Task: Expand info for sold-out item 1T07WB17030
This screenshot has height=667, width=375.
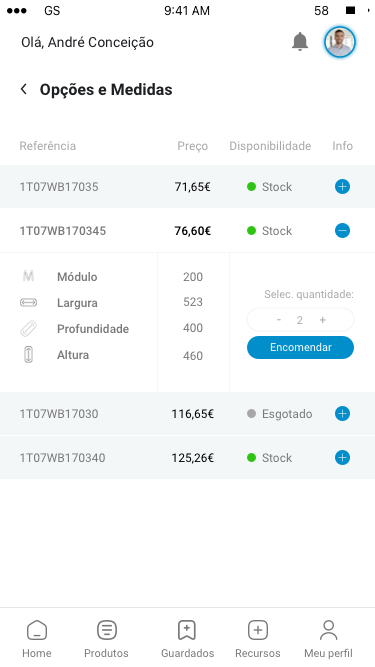Action: tap(342, 413)
